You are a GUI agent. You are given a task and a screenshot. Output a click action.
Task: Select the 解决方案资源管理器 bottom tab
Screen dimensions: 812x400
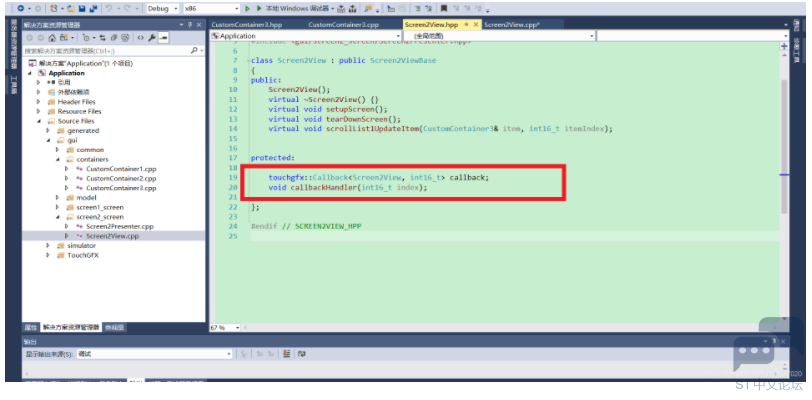[x=70, y=327]
